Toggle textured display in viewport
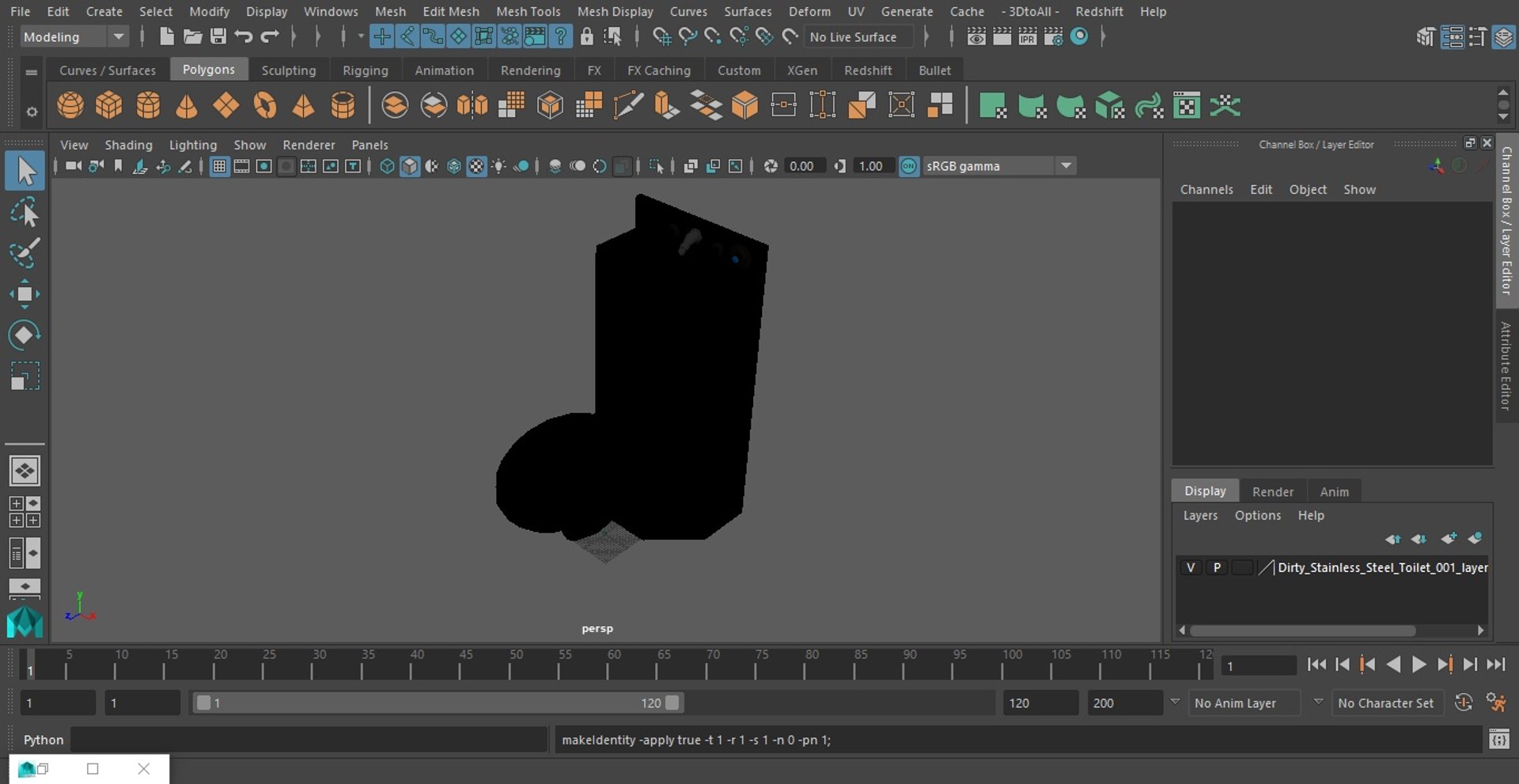This screenshot has width=1519, height=784. (x=476, y=166)
